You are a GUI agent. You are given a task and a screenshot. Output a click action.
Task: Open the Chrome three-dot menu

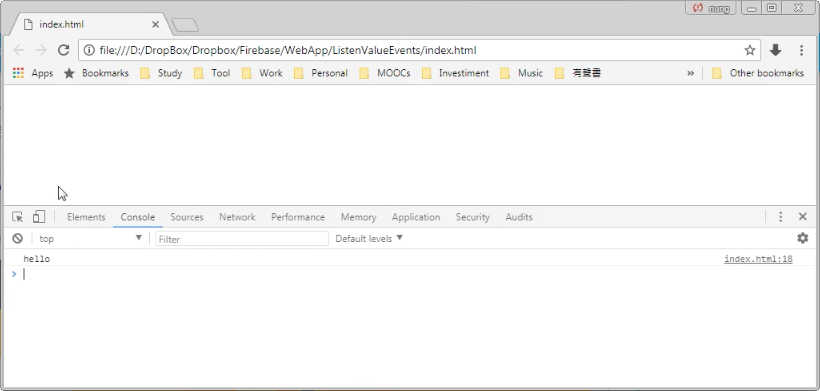point(801,50)
